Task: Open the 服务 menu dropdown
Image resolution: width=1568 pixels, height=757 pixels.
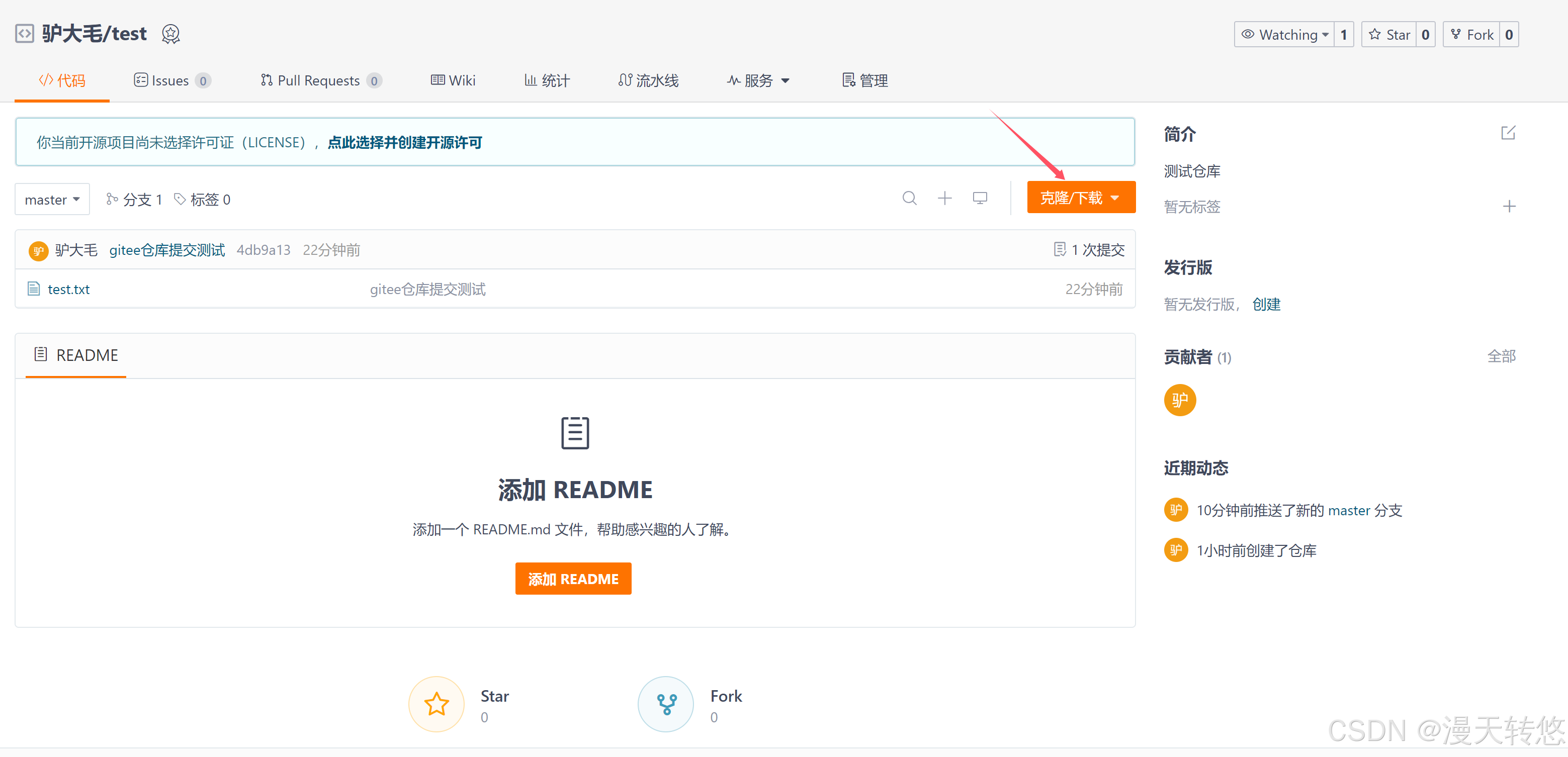Action: 758,81
